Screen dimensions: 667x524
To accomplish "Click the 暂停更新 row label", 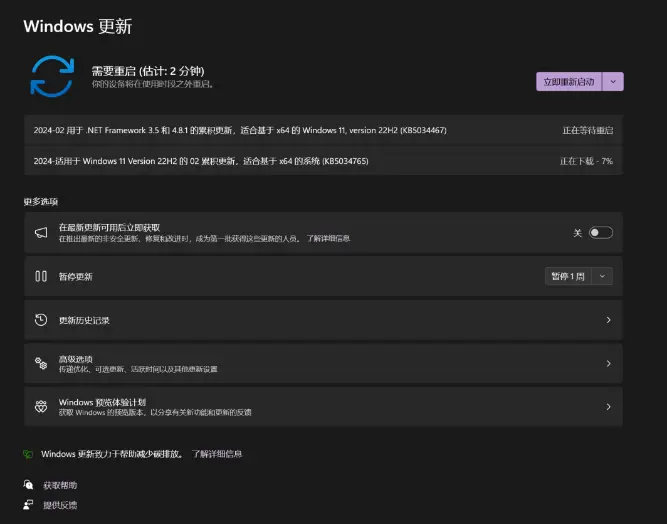I will click(76, 276).
